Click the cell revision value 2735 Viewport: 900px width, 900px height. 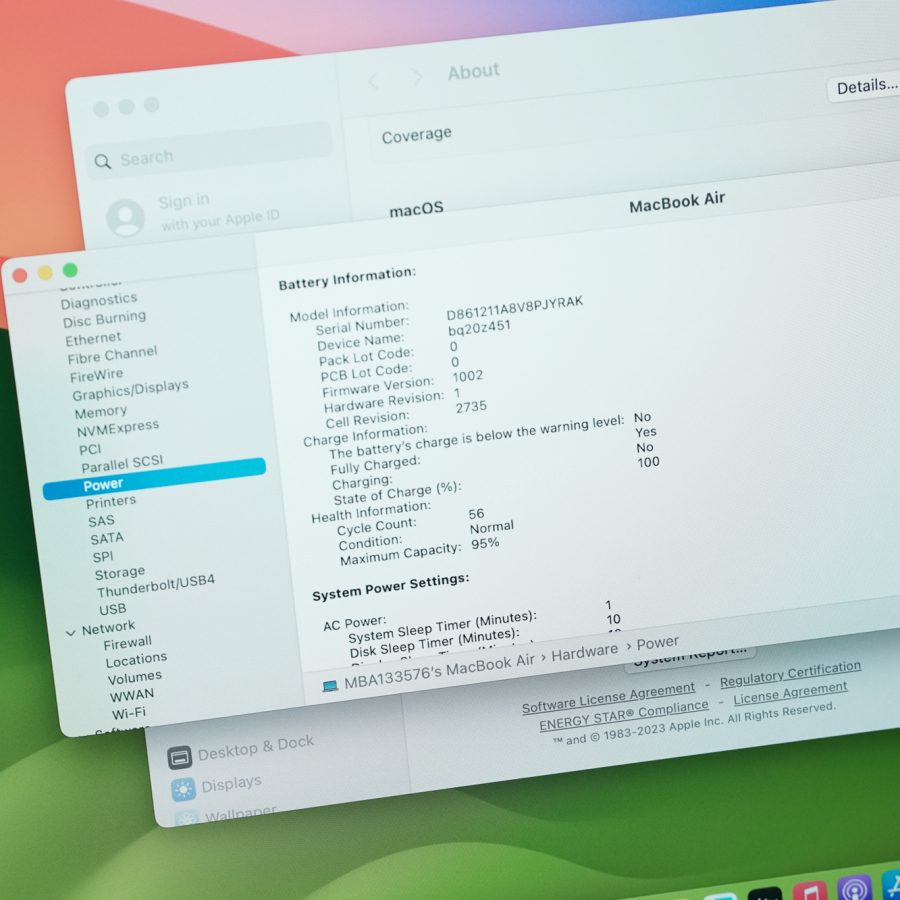tap(471, 408)
